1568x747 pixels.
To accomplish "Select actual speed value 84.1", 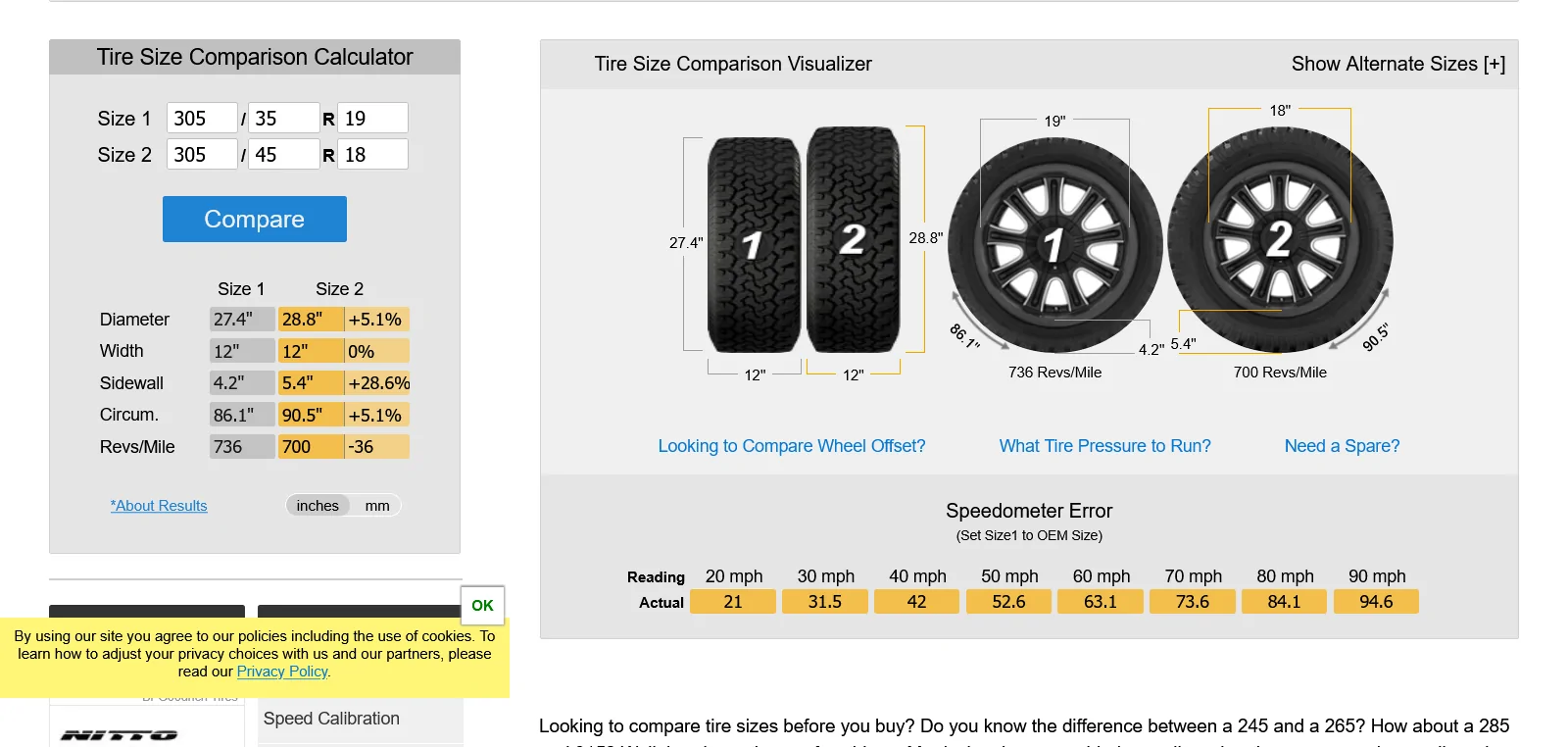I will click(1284, 602).
